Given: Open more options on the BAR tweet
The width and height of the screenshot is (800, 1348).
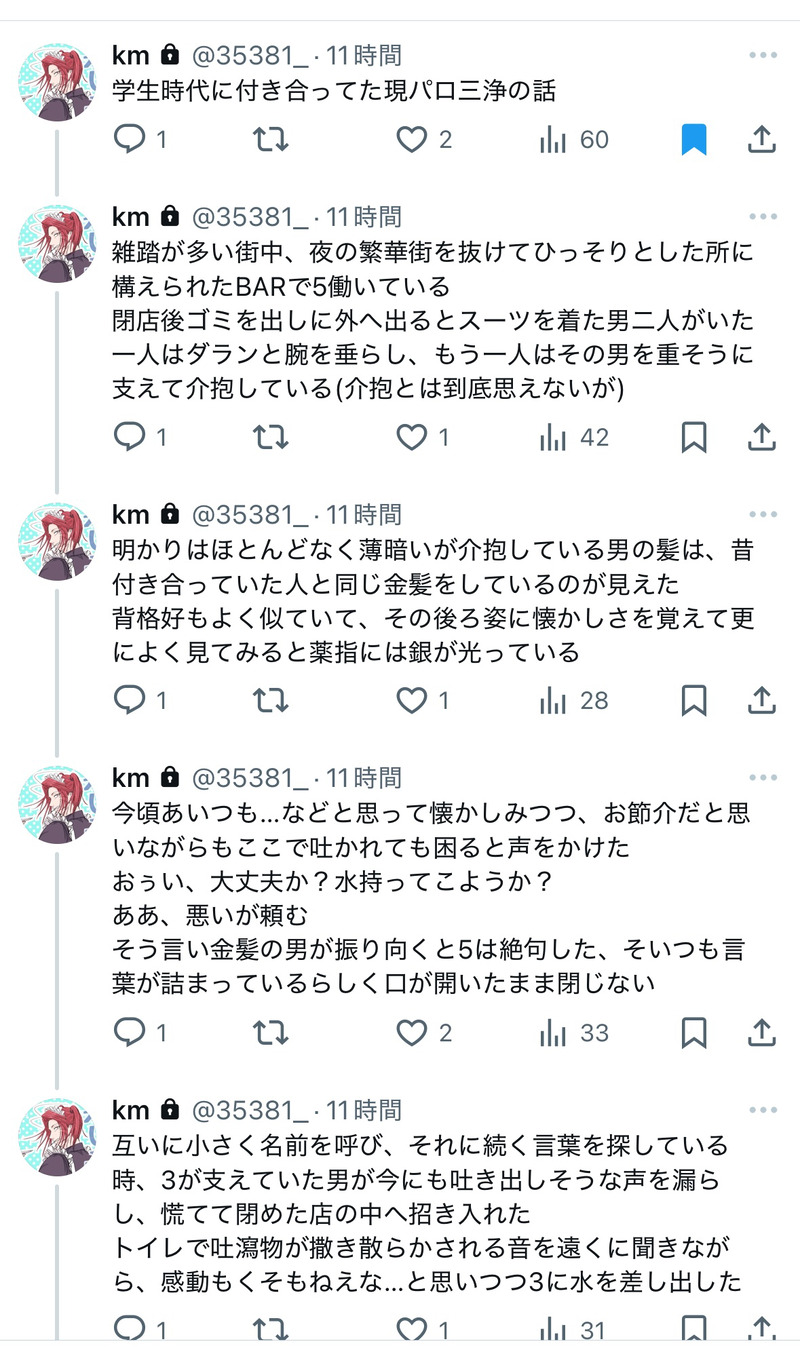Looking at the screenshot, I should click(x=762, y=217).
